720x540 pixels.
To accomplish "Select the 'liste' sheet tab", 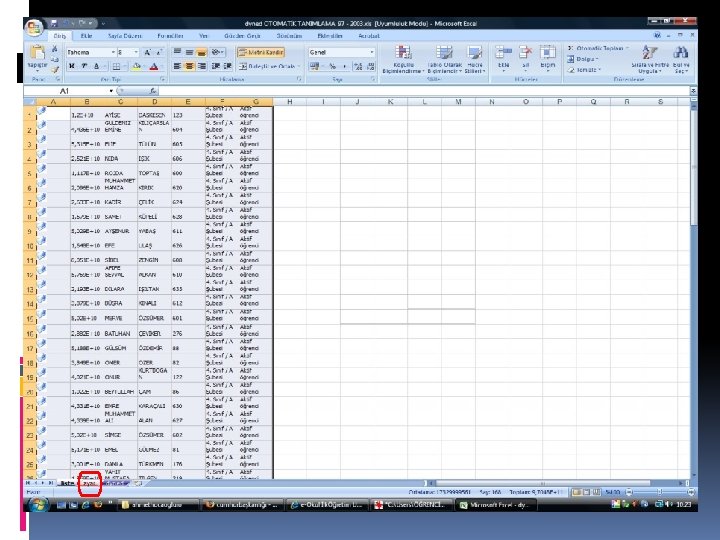I will tap(68, 483).
